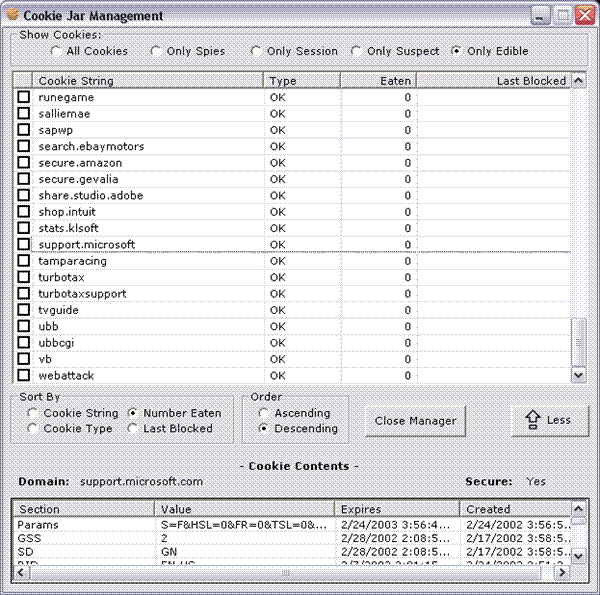The image size is (600, 595).
Task: Click the Section column header
Action: [84, 509]
